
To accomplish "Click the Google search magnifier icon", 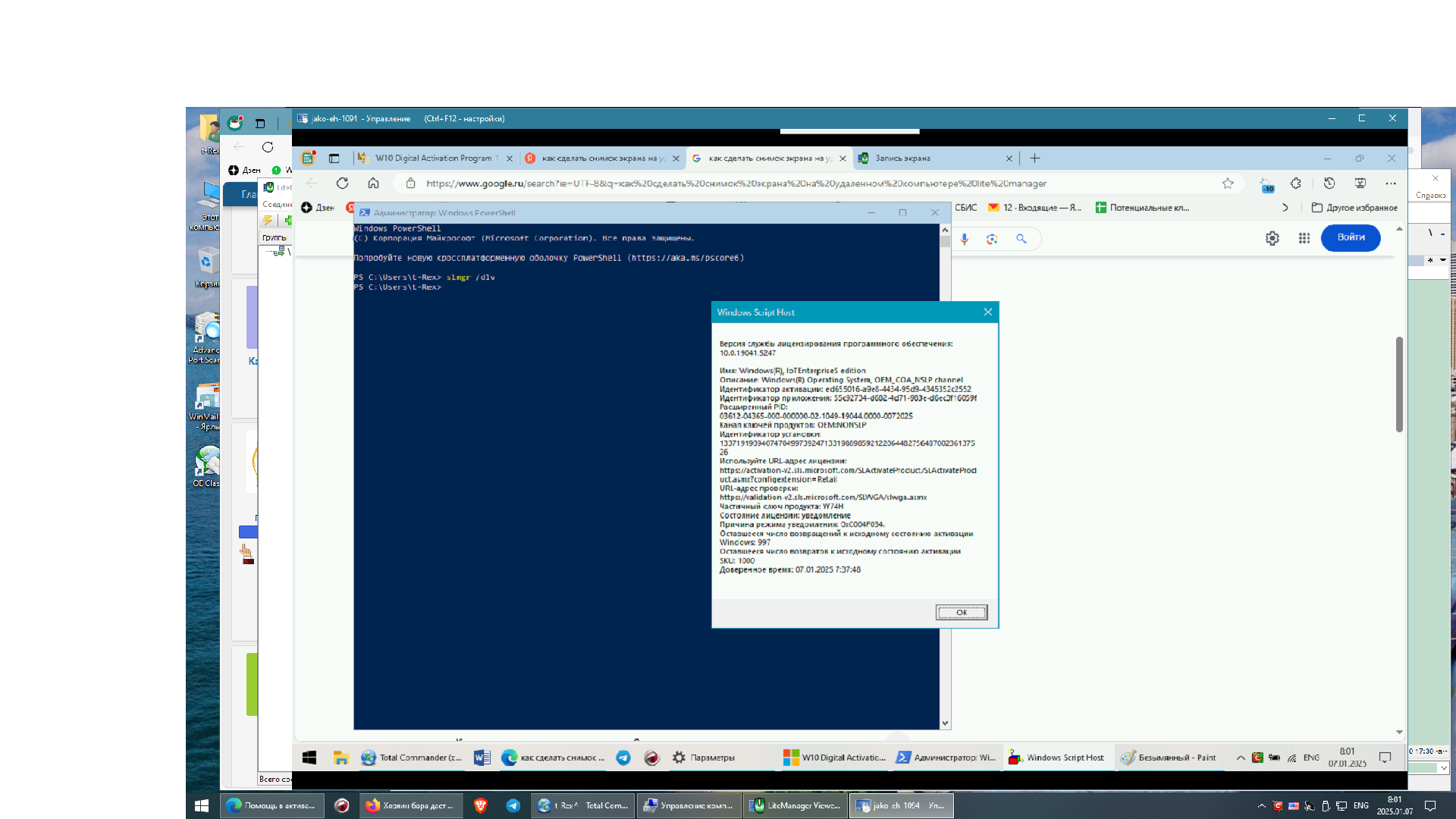I will tap(1021, 239).
